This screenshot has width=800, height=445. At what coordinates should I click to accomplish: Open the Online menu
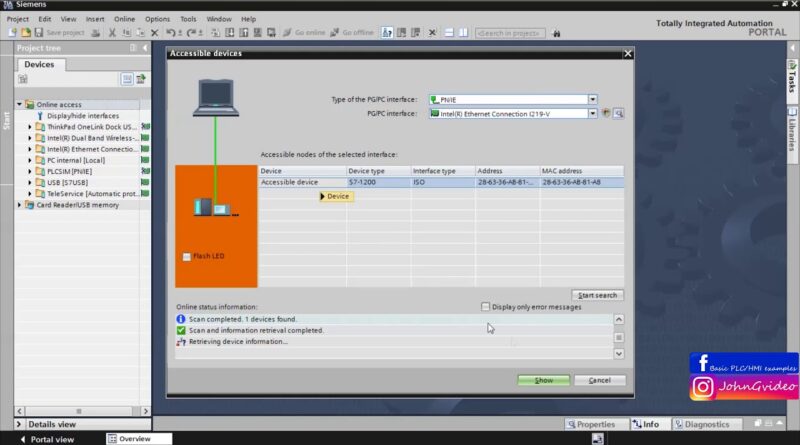point(124,19)
